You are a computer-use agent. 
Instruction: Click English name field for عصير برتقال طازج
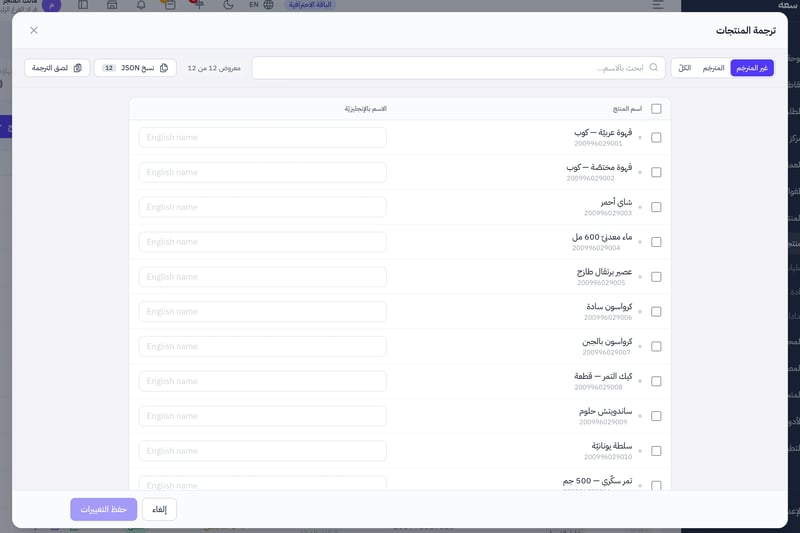(x=263, y=276)
